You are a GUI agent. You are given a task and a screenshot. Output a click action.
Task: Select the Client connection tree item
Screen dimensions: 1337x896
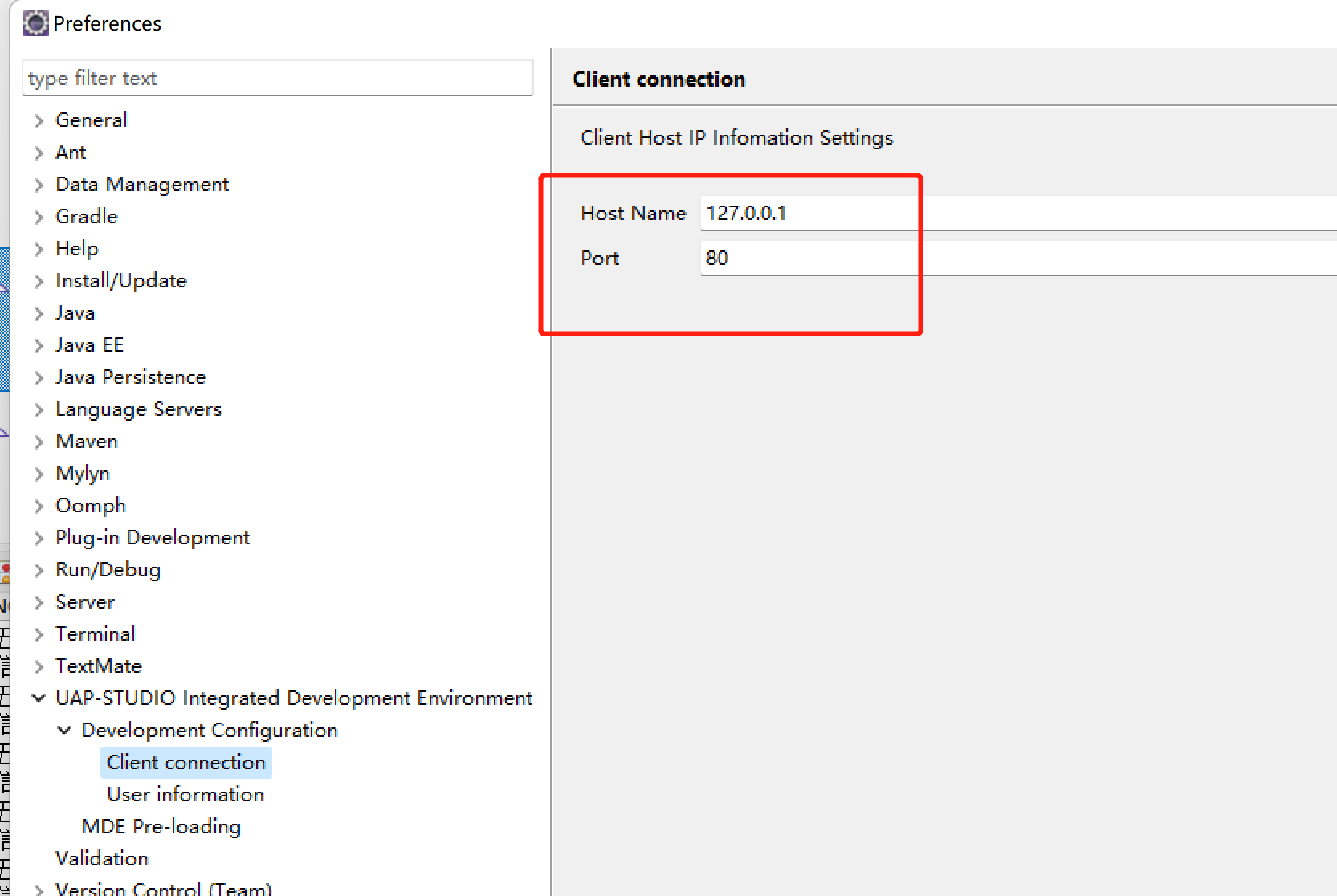pyautogui.click(x=185, y=762)
